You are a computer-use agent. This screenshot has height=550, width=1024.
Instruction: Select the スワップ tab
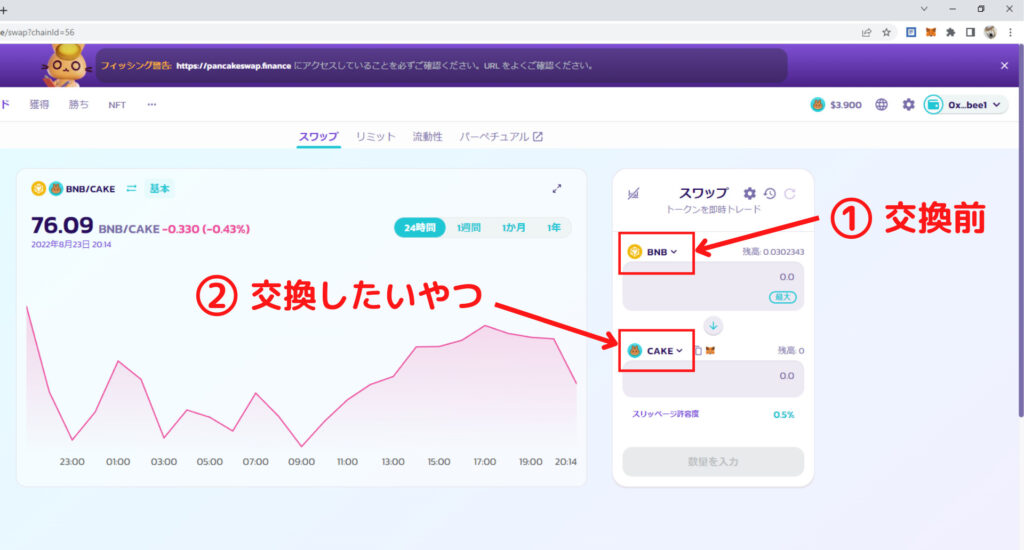tap(319, 137)
